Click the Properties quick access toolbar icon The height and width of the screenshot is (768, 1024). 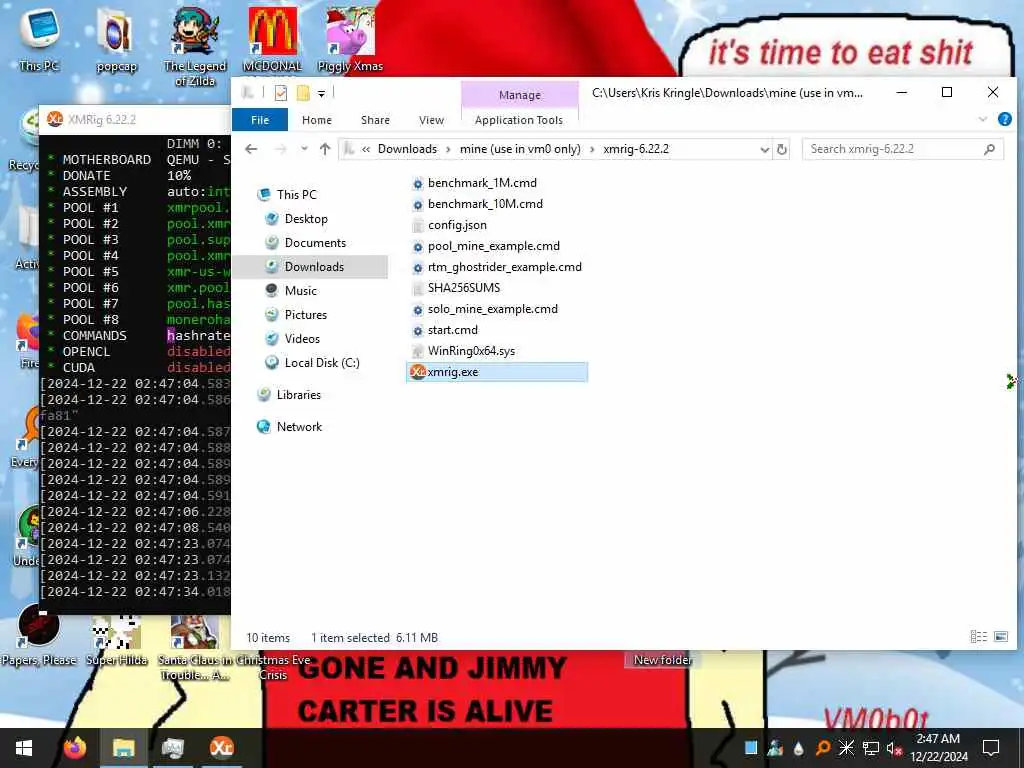281,93
